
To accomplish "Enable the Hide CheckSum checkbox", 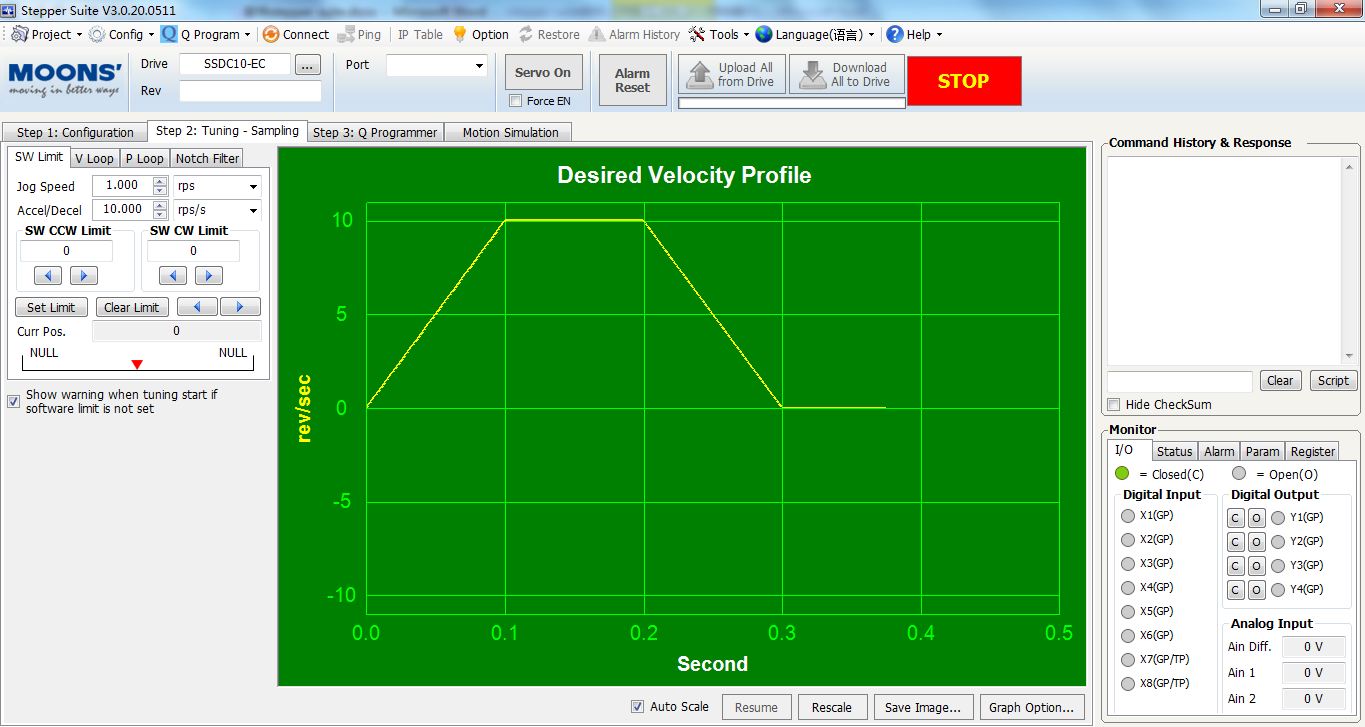I will point(1114,405).
